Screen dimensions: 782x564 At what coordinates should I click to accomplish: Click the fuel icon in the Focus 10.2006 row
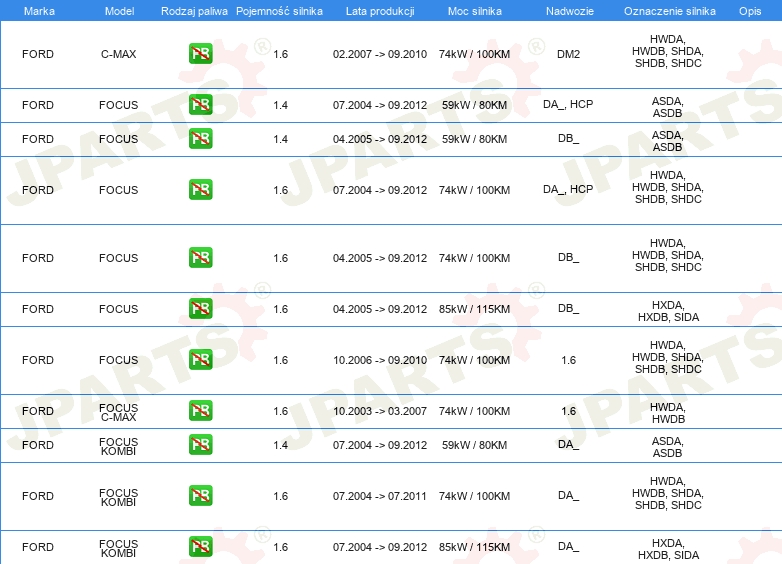coord(200,360)
